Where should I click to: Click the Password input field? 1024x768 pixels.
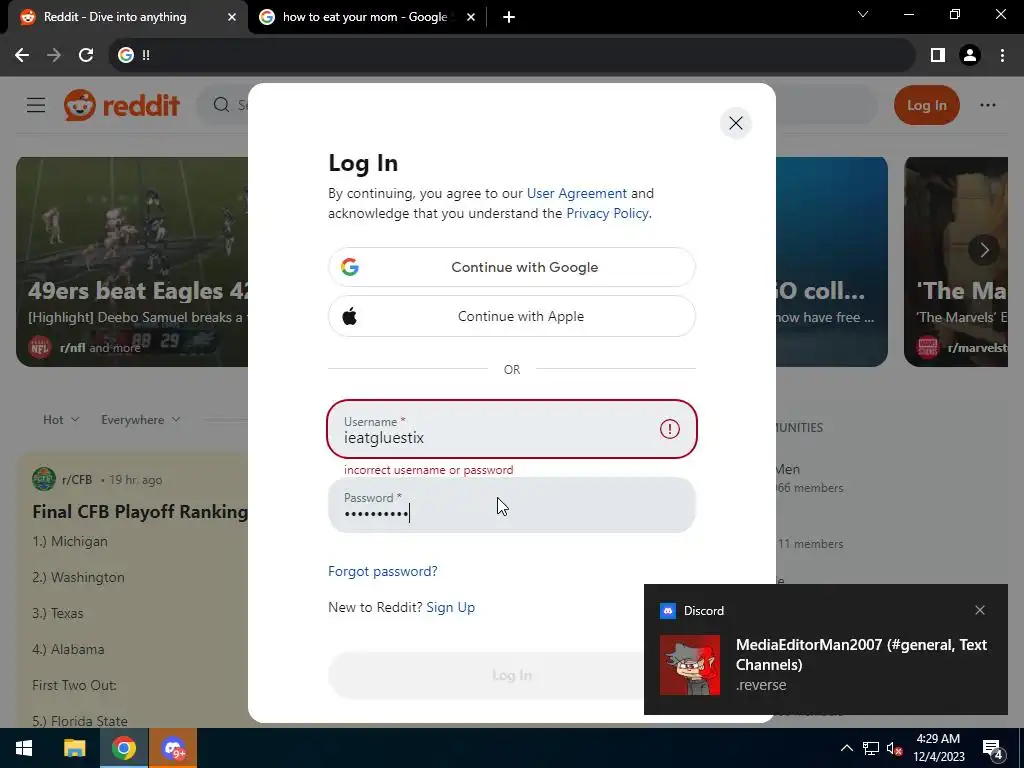511,505
